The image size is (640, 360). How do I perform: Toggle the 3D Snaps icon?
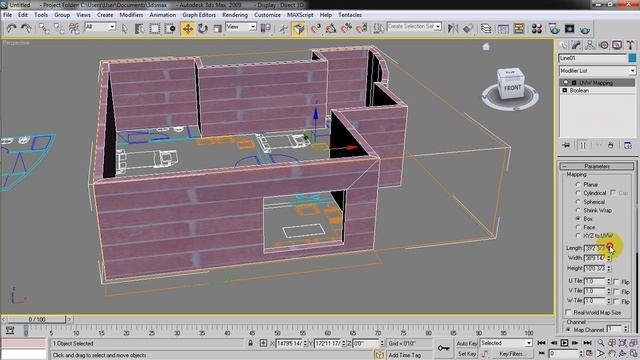[x=315, y=29]
